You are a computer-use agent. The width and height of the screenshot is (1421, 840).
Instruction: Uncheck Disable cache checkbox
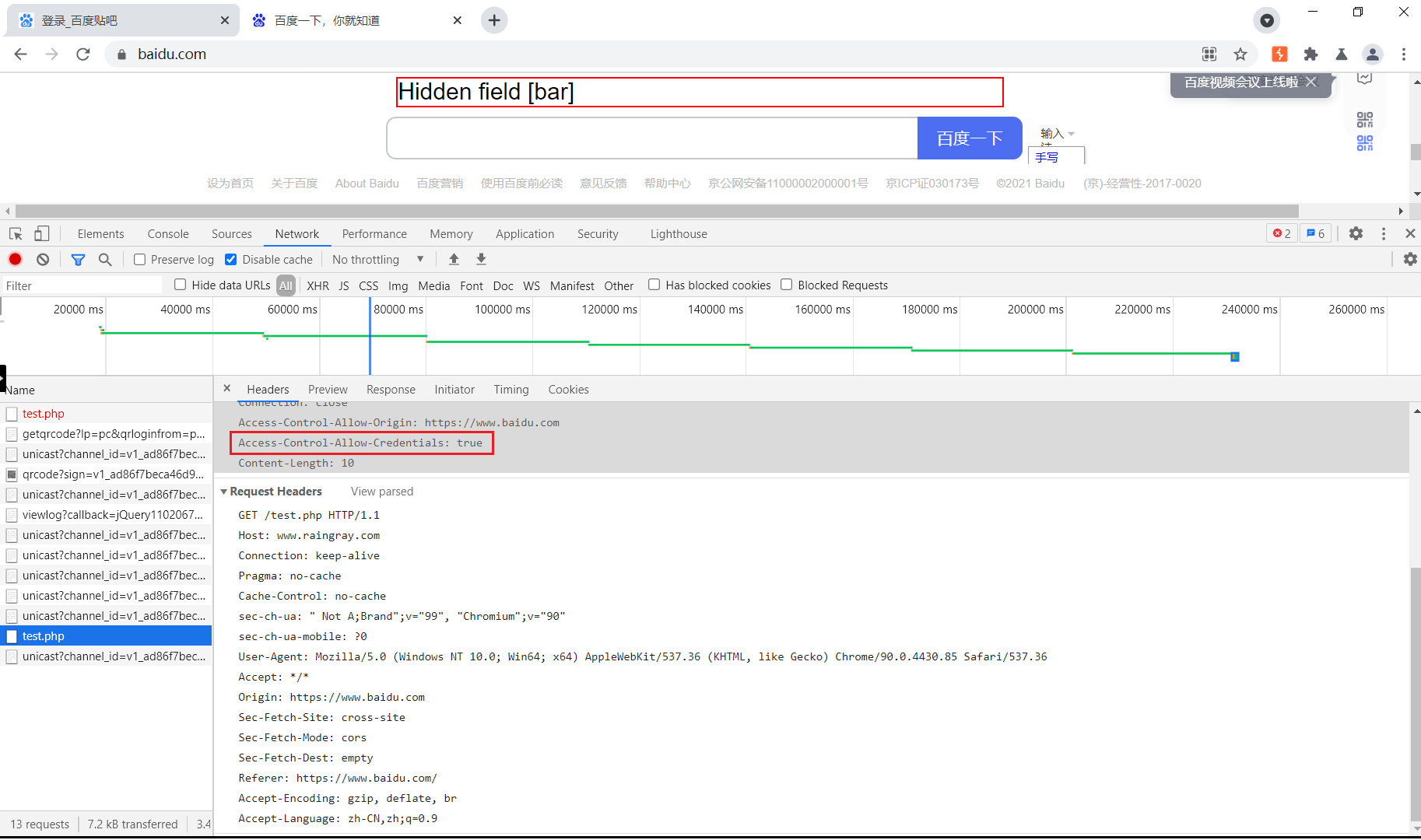tap(231, 259)
